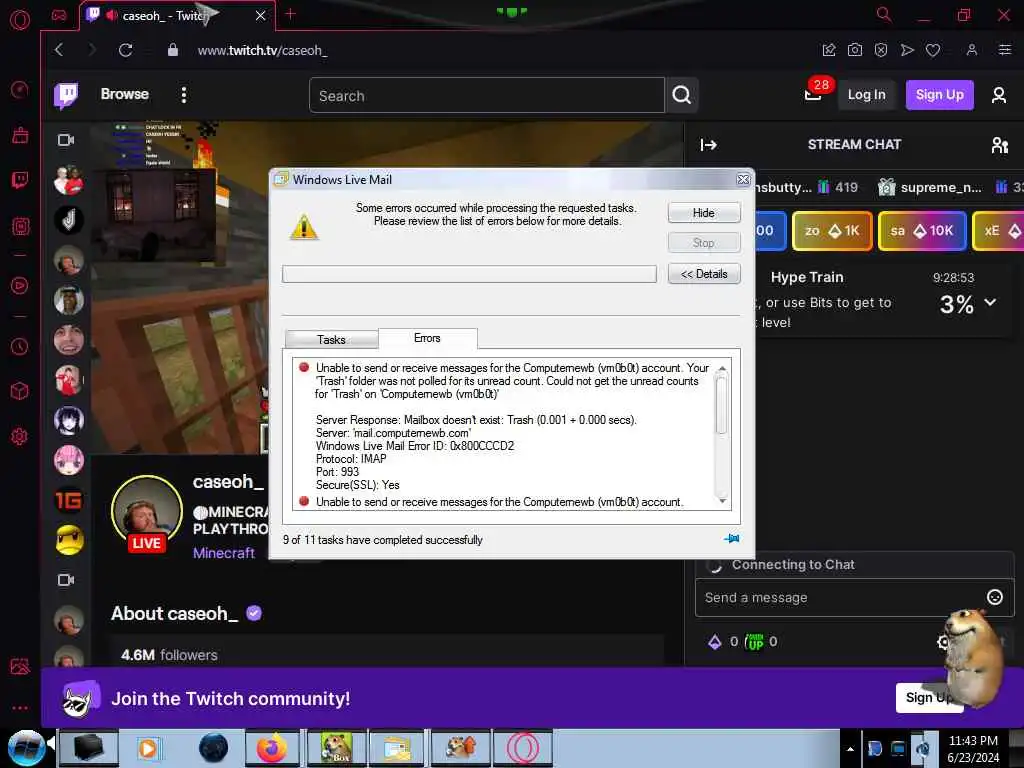
Task: Open chat community users list
Action: coord(1000,145)
